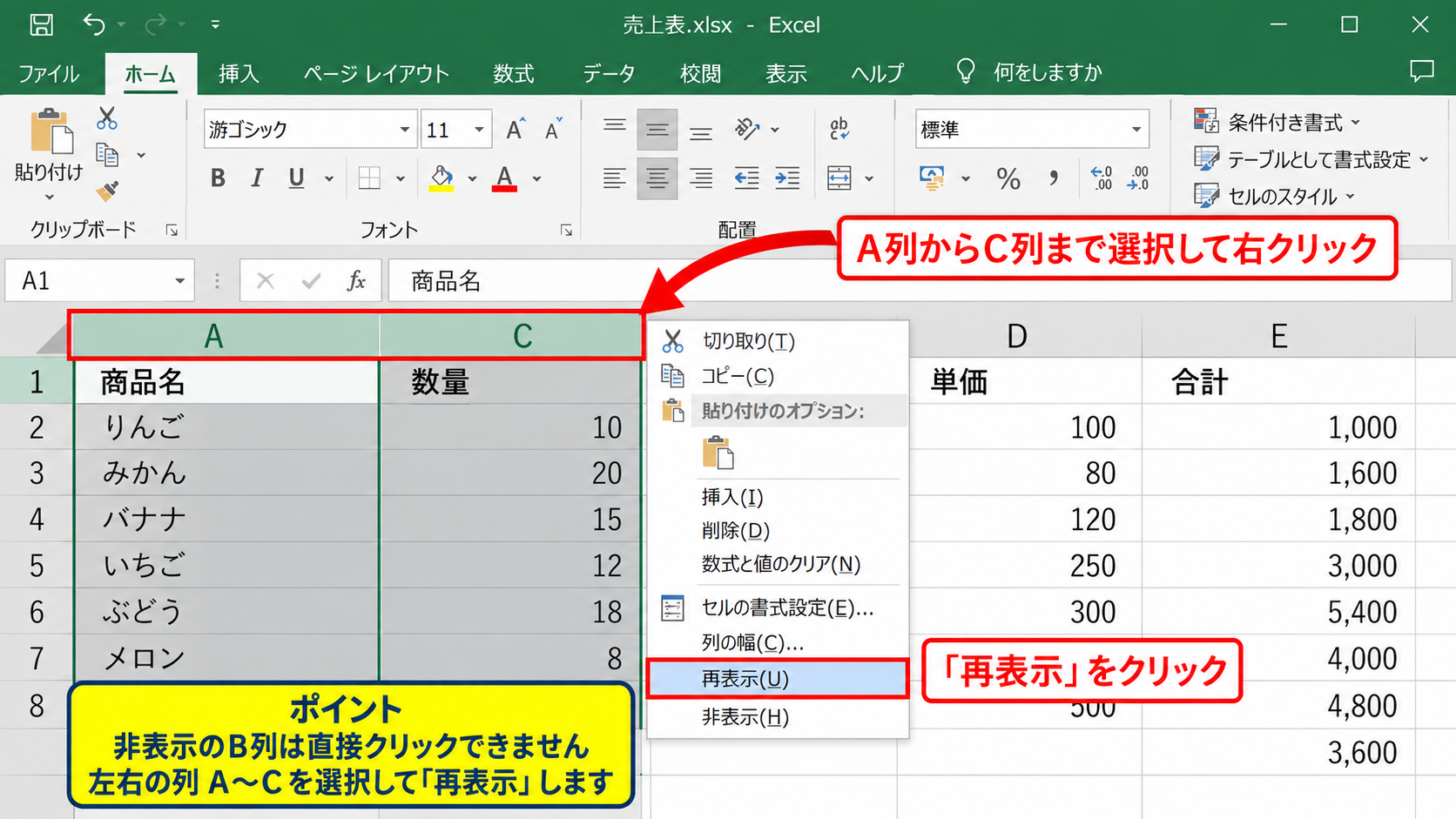The width and height of the screenshot is (1456, 819).
Task: Open the ファイル tab
Action: [x=49, y=73]
